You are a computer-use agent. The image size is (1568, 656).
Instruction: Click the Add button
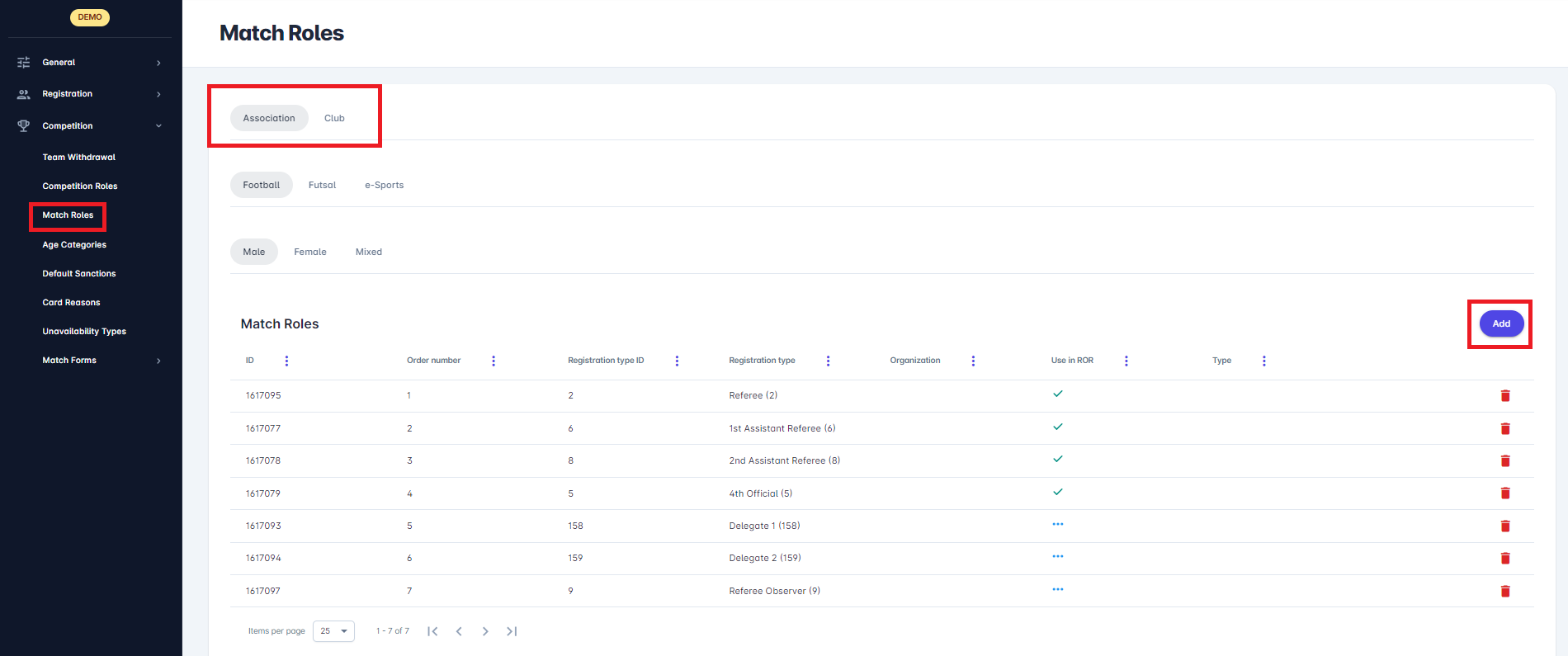pyautogui.click(x=1500, y=323)
